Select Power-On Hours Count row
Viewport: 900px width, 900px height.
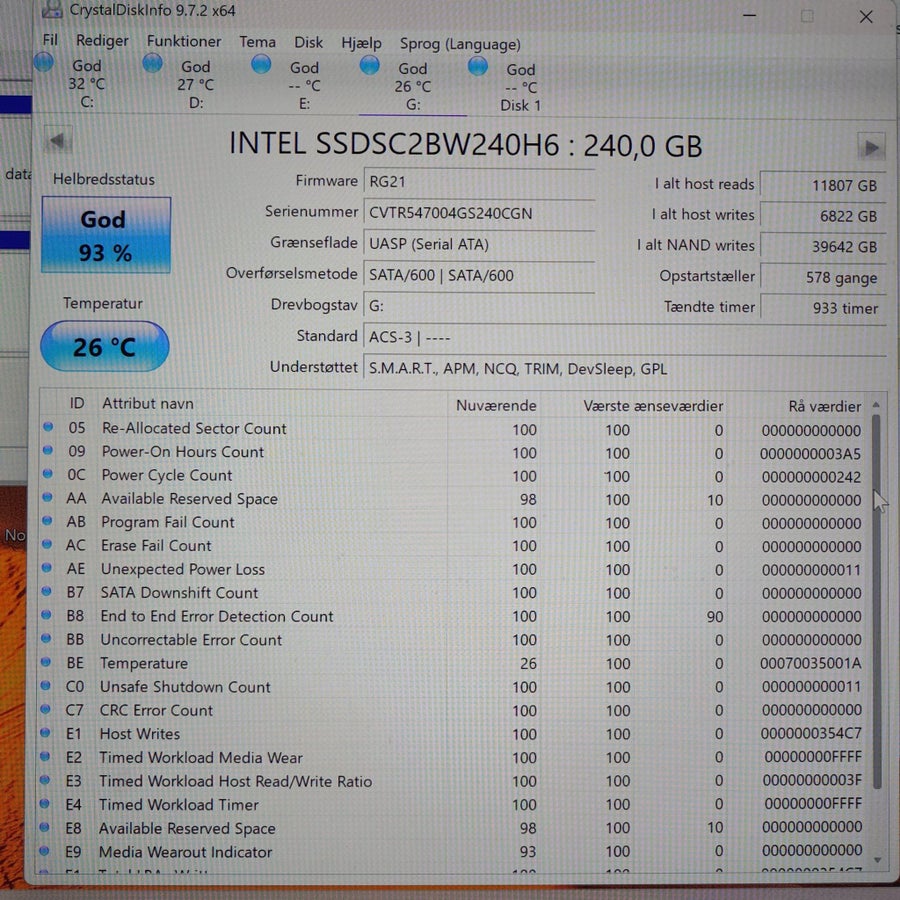[x=453, y=453]
